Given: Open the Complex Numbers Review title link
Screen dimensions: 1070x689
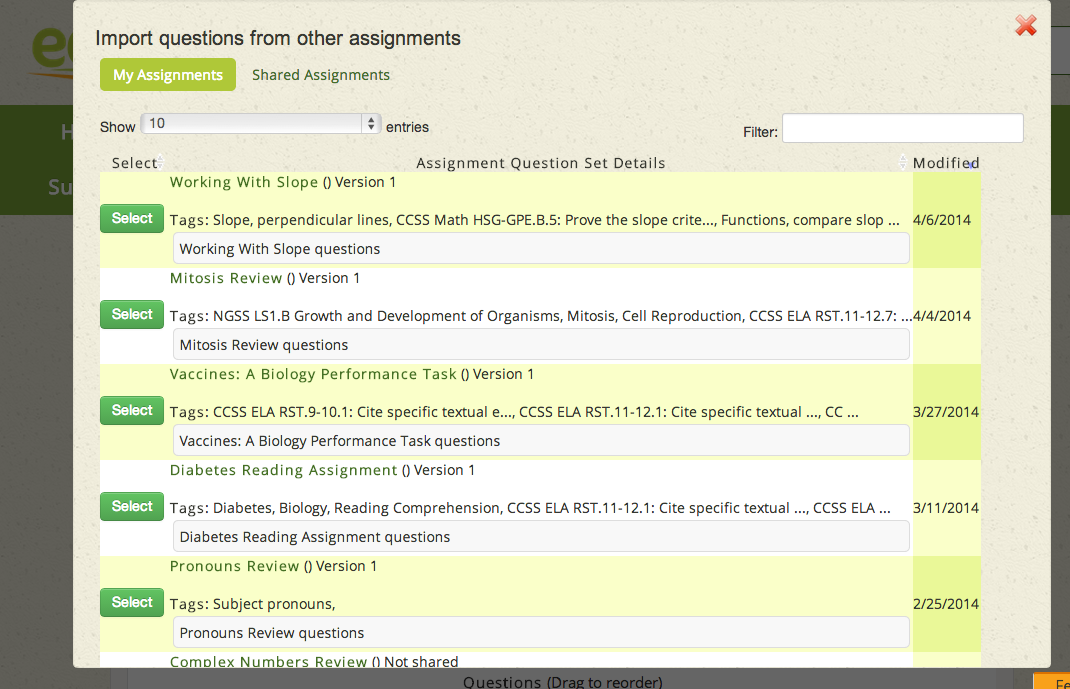Looking at the screenshot, I should [x=268, y=661].
